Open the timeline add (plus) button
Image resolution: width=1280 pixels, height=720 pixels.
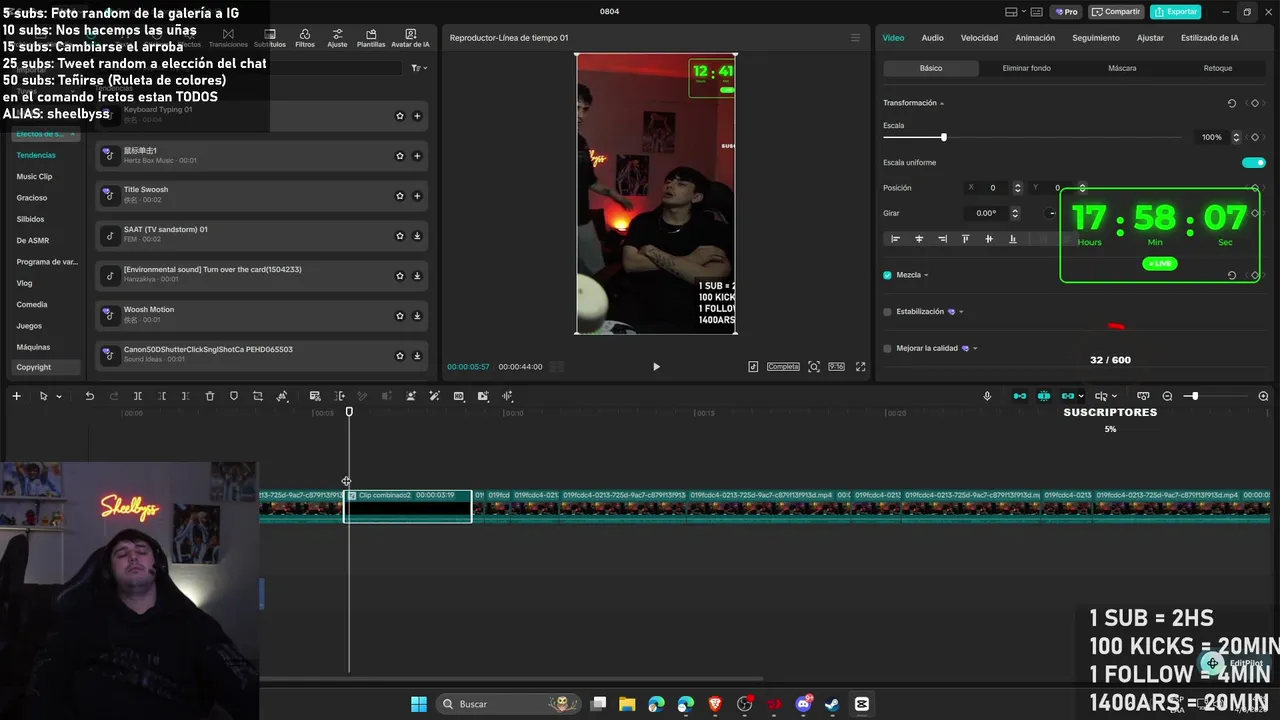pyautogui.click(x=16, y=396)
